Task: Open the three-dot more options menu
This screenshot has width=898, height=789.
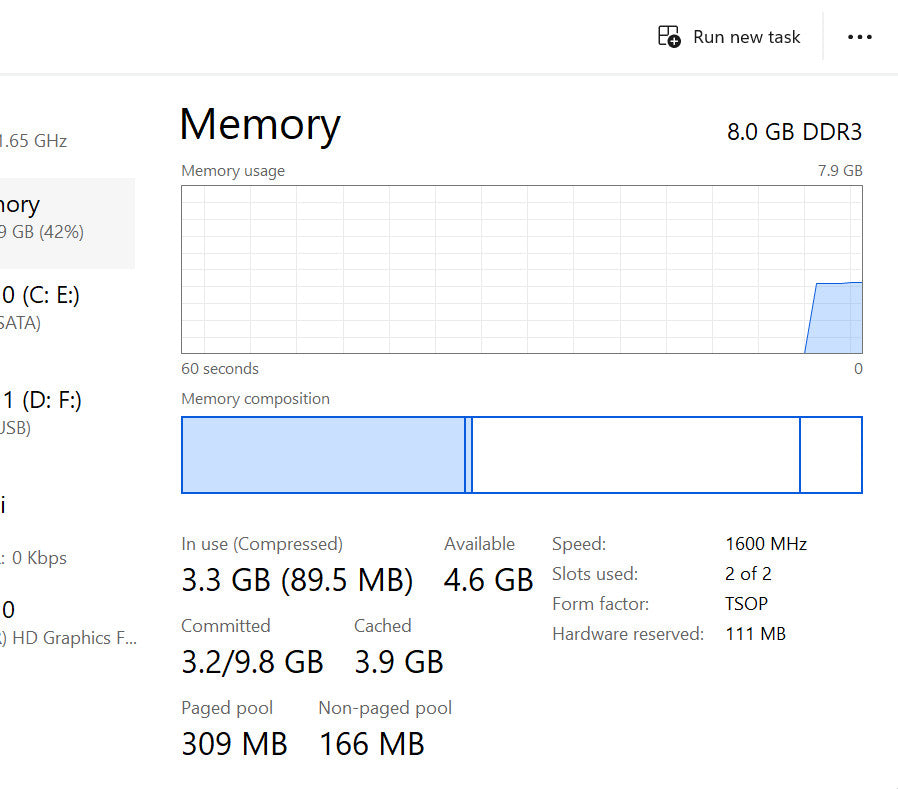Action: (x=860, y=37)
